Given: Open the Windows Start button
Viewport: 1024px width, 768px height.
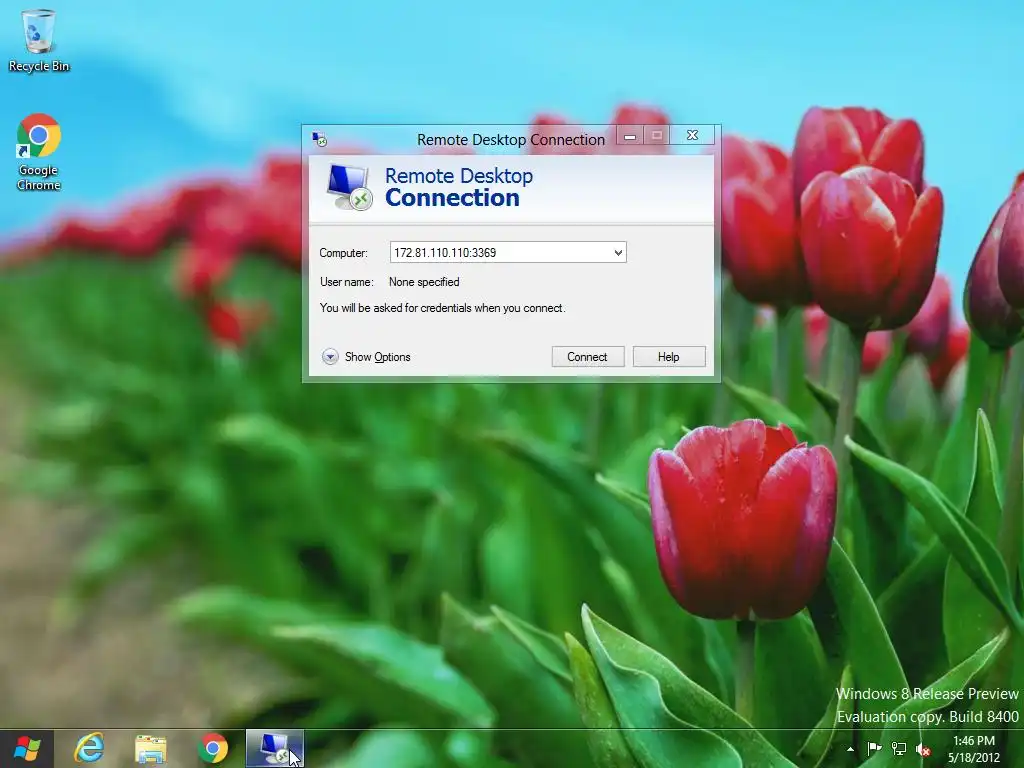Looking at the screenshot, I should (26, 748).
